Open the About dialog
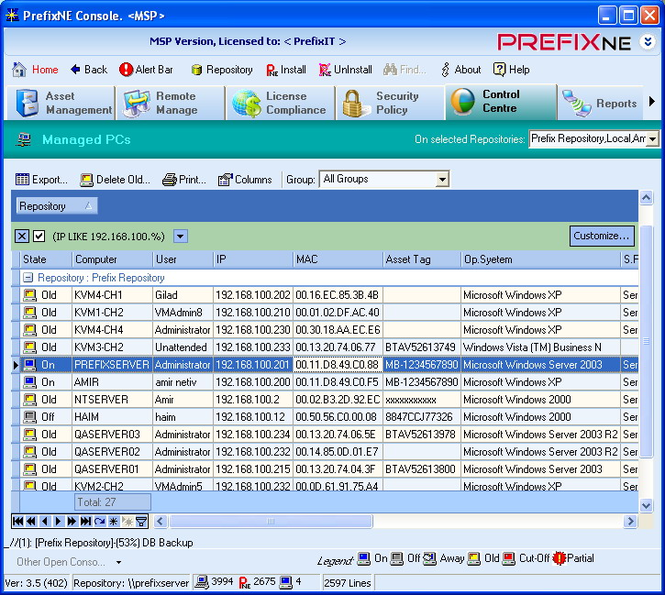The width and height of the screenshot is (665, 595). [461, 70]
